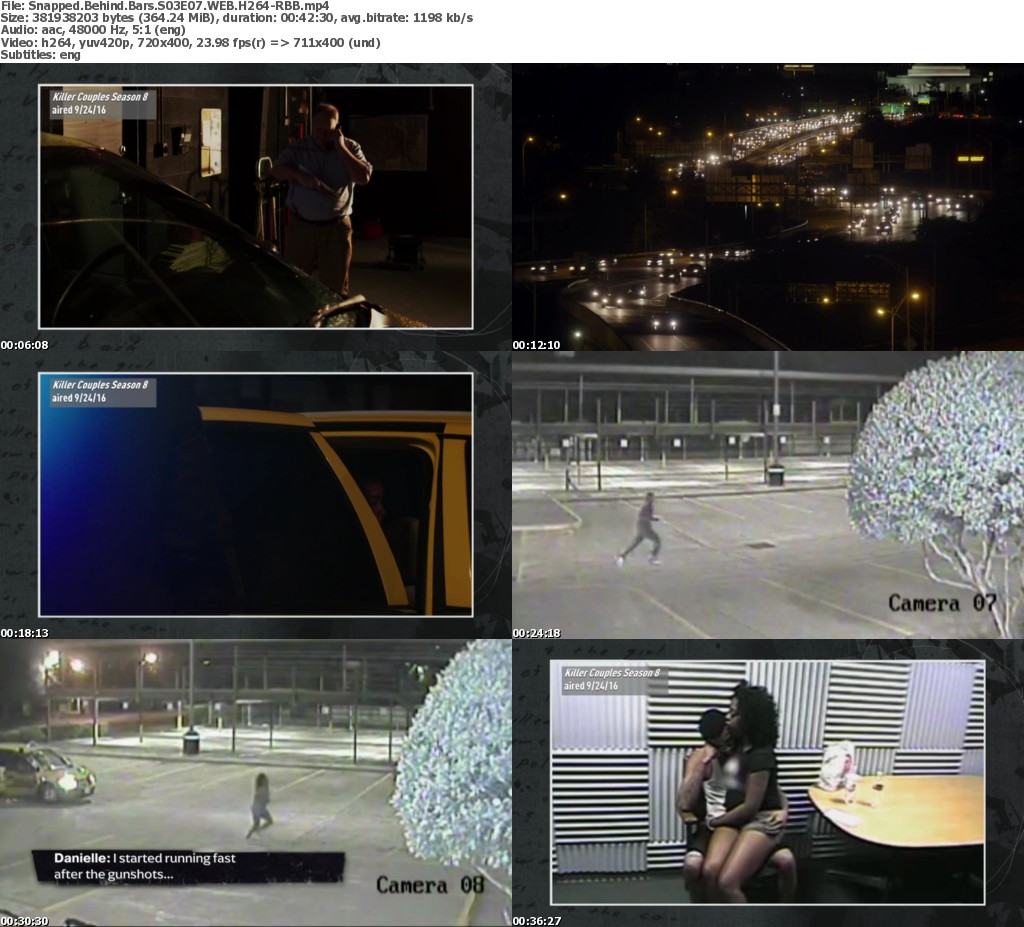Image resolution: width=1024 pixels, height=927 pixels.
Task: Click the Camera 08 overlay label
Action: pos(430,885)
